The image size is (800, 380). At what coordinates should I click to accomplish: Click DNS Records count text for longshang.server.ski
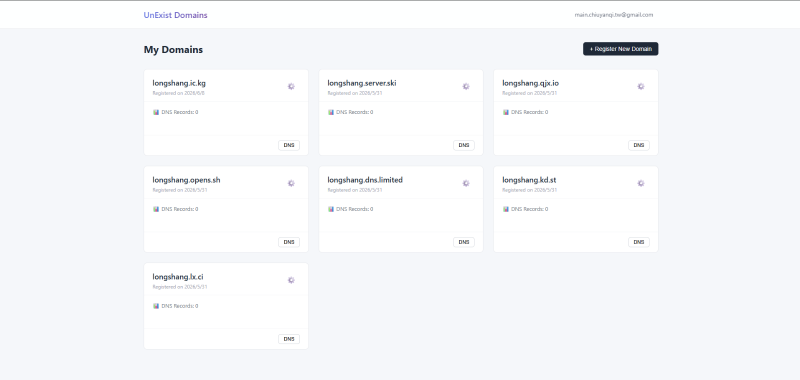coord(355,112)
